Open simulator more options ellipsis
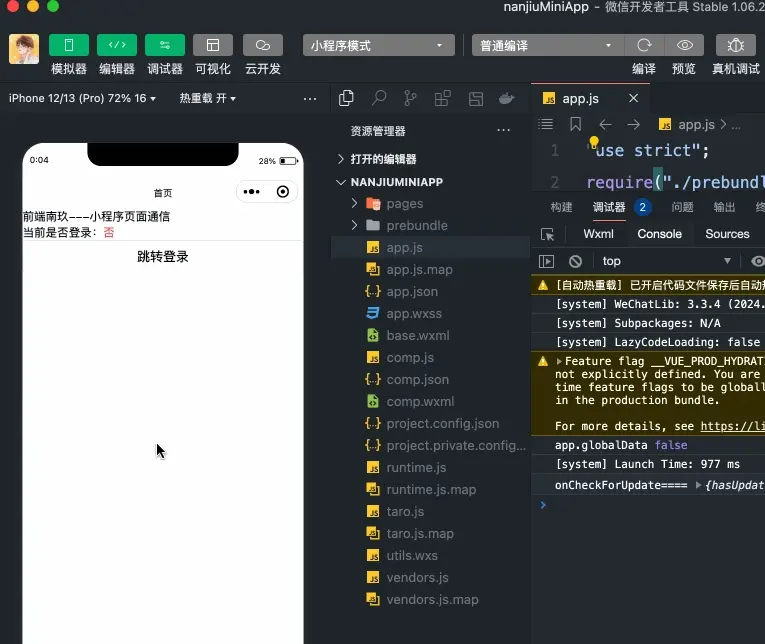765x644 pixels. coord(310,99)
